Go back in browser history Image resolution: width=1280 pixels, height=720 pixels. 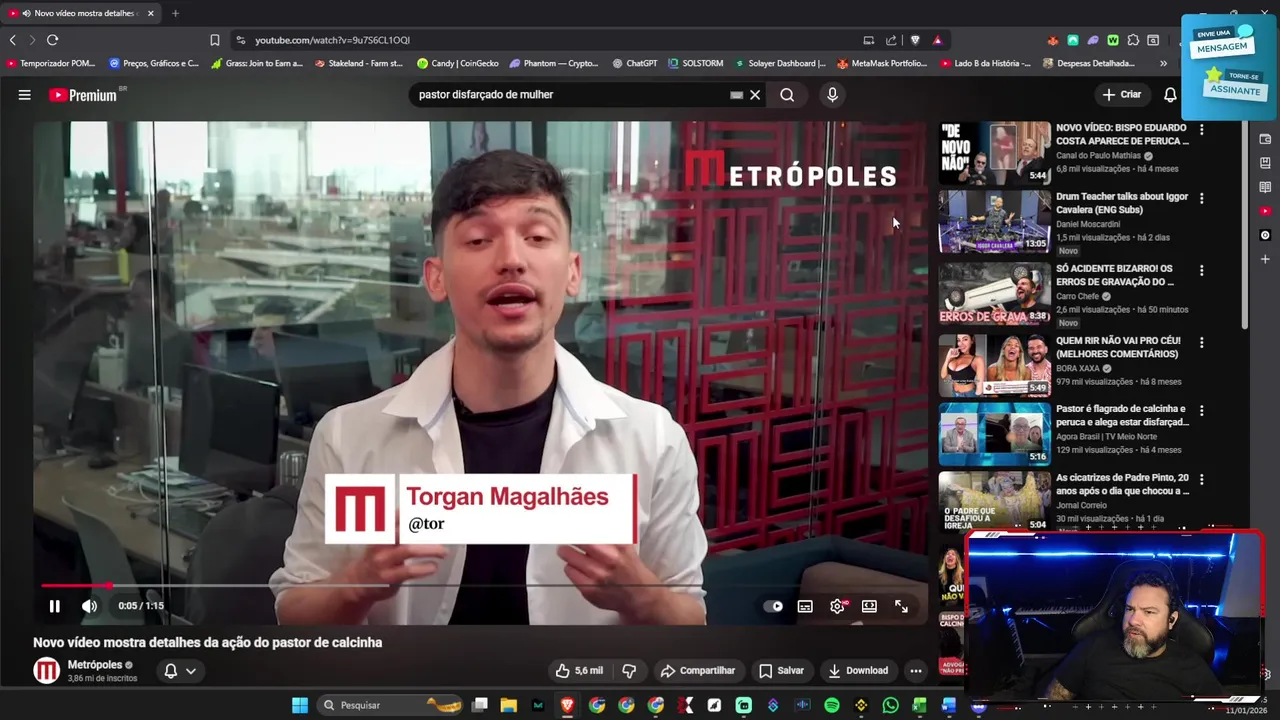point(12,40)
